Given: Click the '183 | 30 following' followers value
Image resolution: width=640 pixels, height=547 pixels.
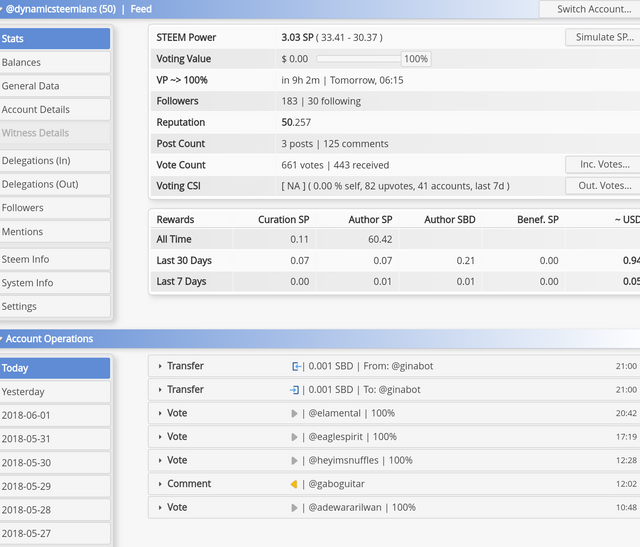Looking at the screenshot, I should pos(321,101).
